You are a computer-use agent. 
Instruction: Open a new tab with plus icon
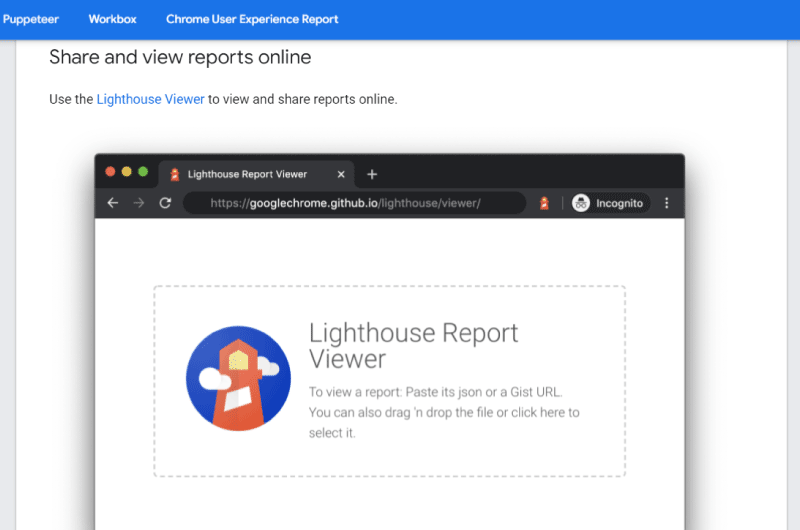tap(372, 174)
